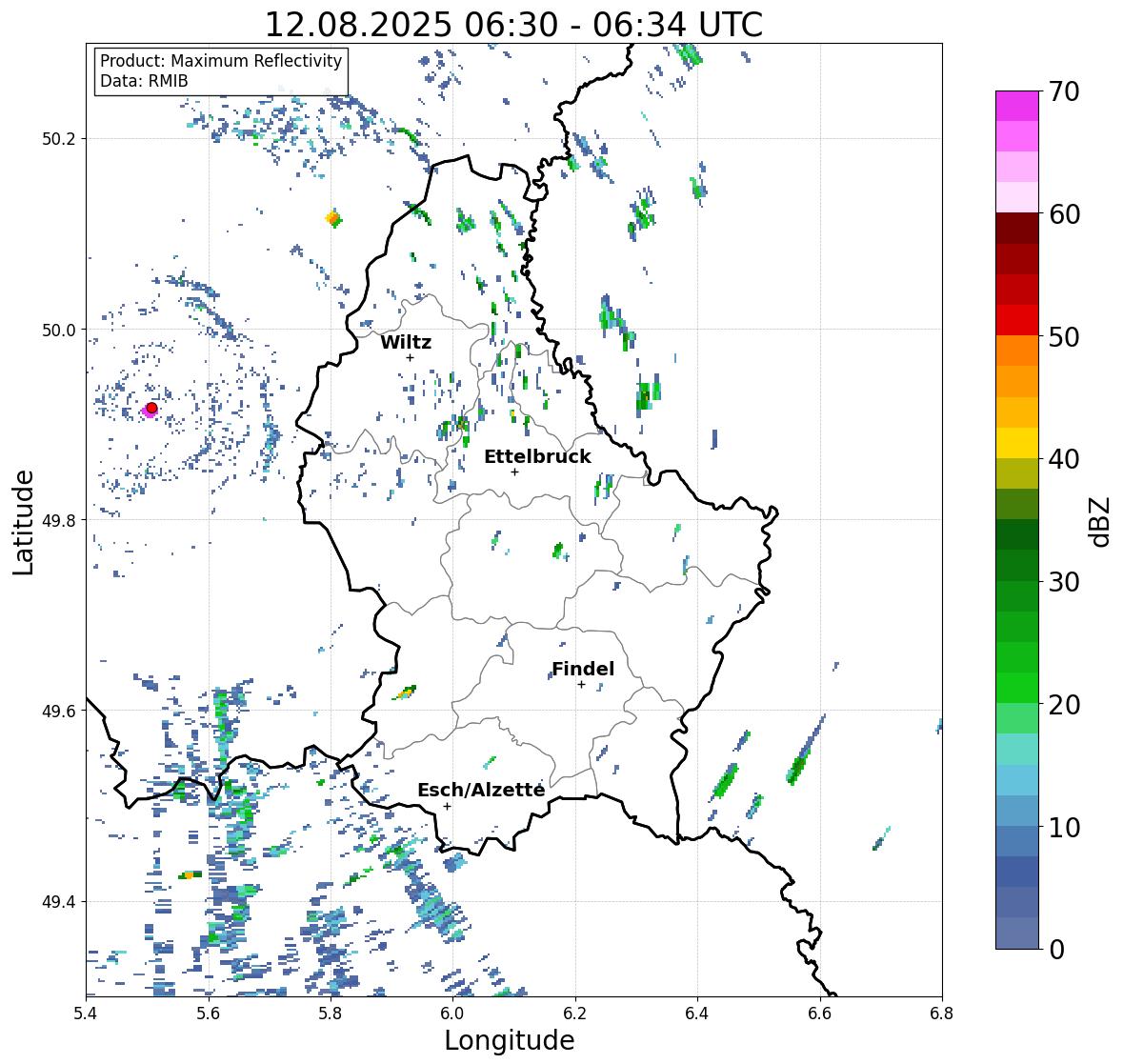
Task: Click the Latitude axis label
Action: point(23,522)
